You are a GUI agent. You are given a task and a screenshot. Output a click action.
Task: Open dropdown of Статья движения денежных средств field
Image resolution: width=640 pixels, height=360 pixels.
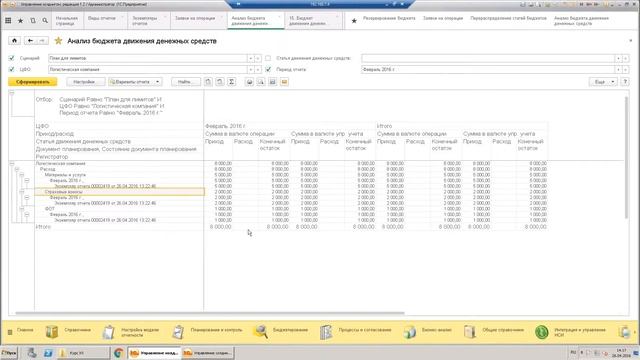(x=618, y=58)
